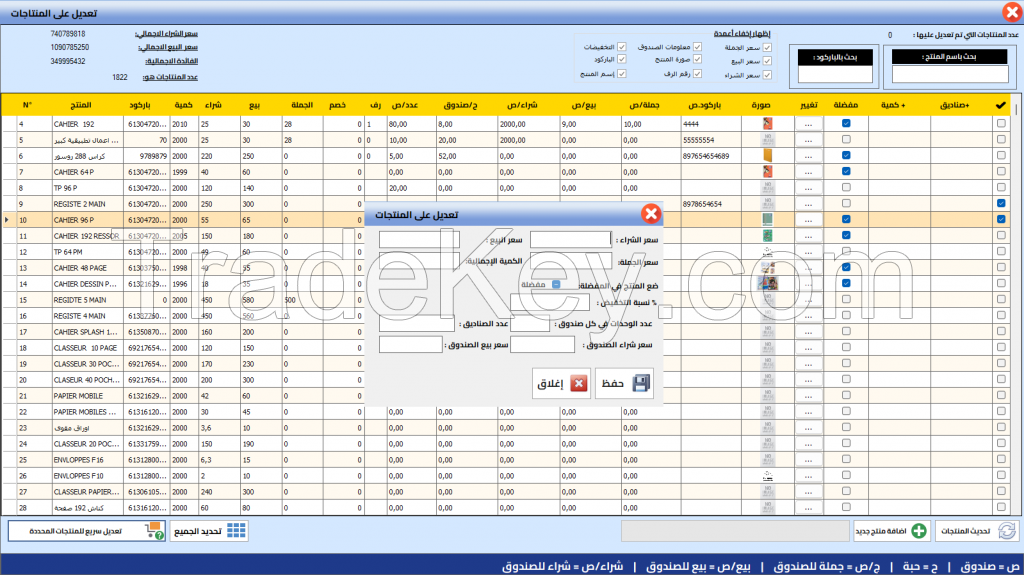
Task: Click the تحديد الجميع button
Action: point(209,531)
